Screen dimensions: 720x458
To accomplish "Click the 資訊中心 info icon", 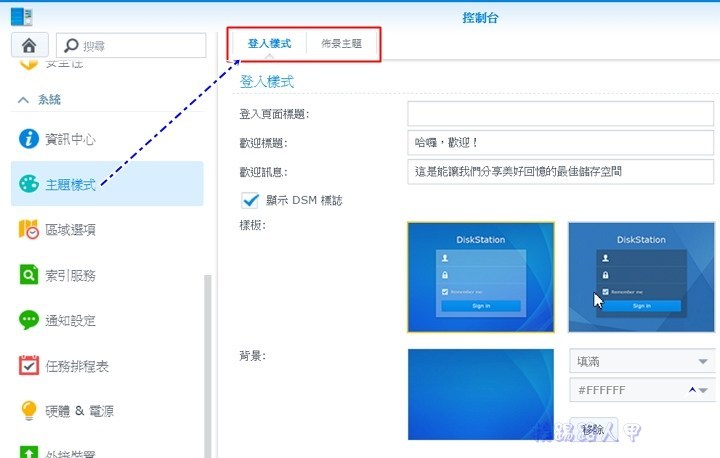I will coord(28,139).
